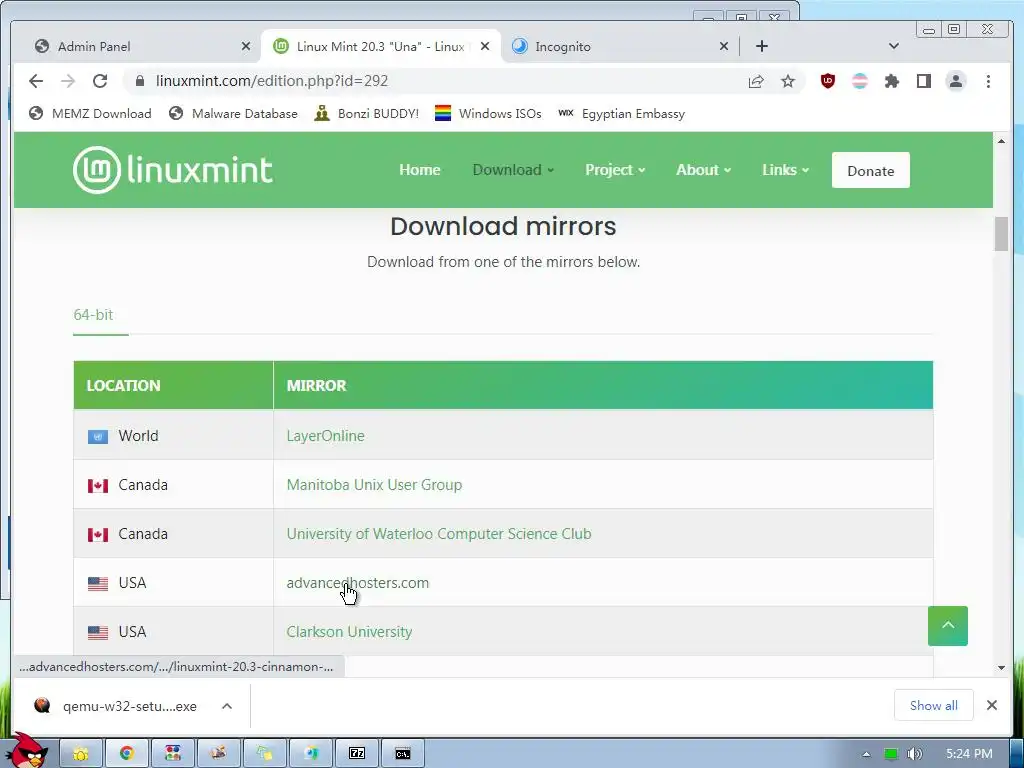Go to the Home menu item
1024x768 pixels.
pyautogui.click(x=420, y=170)
